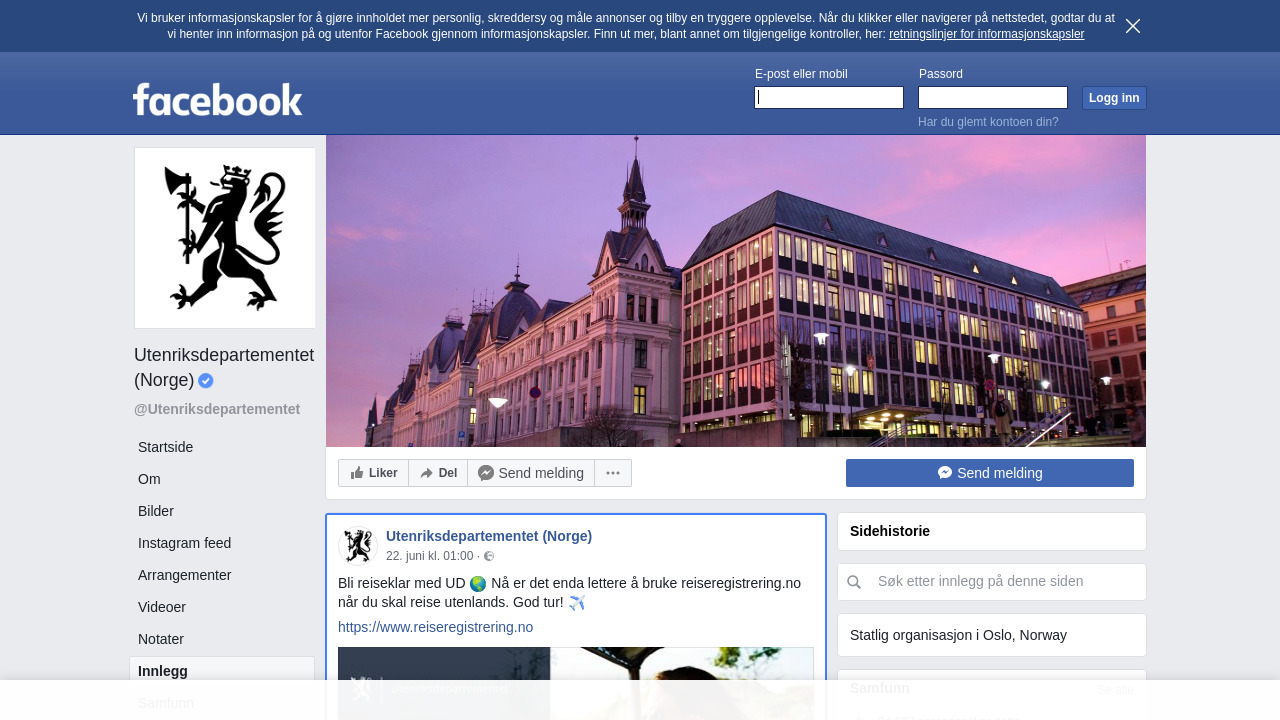This screenshot has height=720, width=1280.
Task: Open the link https://www.reiseregistrering.no
Action: (x=435, y=627)
